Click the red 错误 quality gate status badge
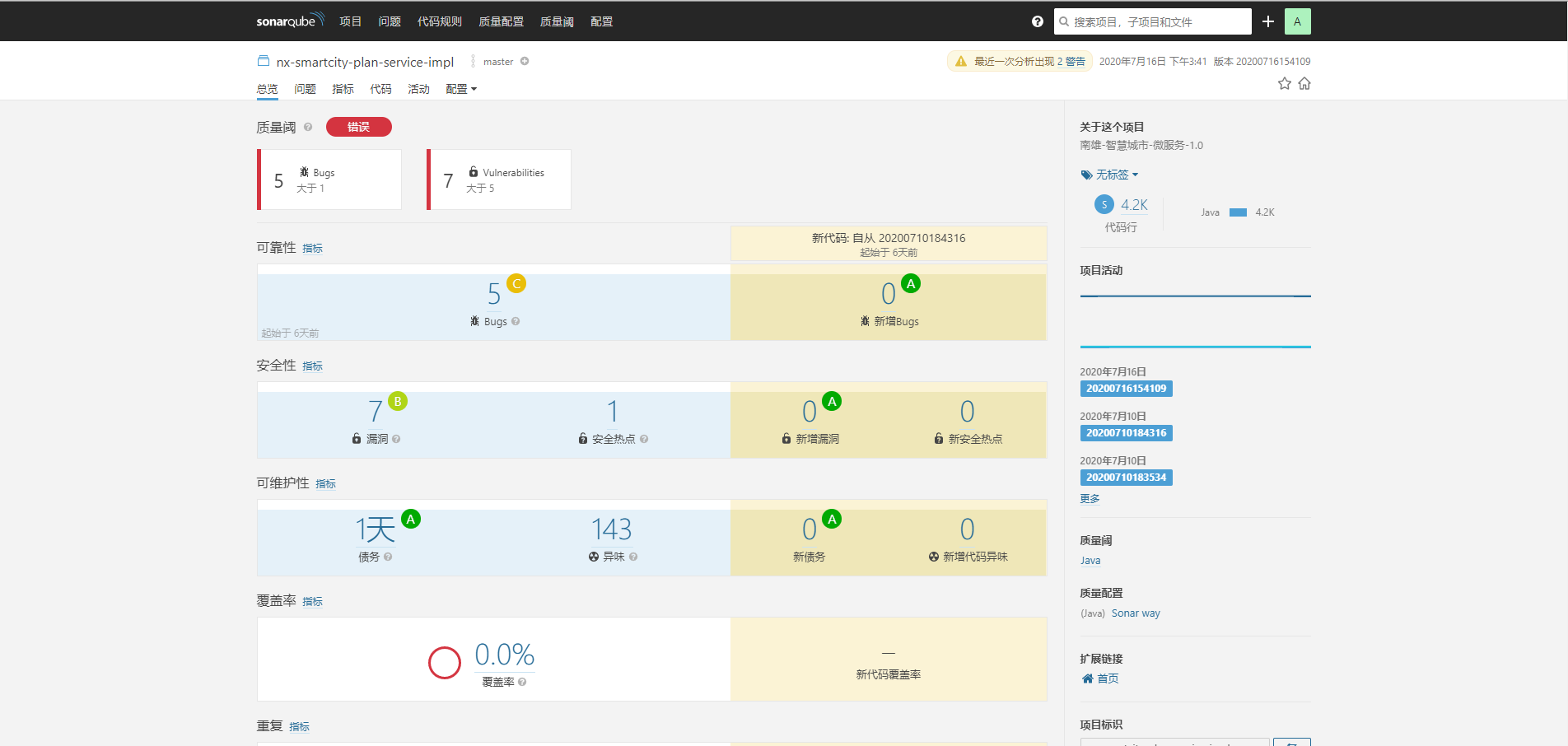 tap(359, 127)
